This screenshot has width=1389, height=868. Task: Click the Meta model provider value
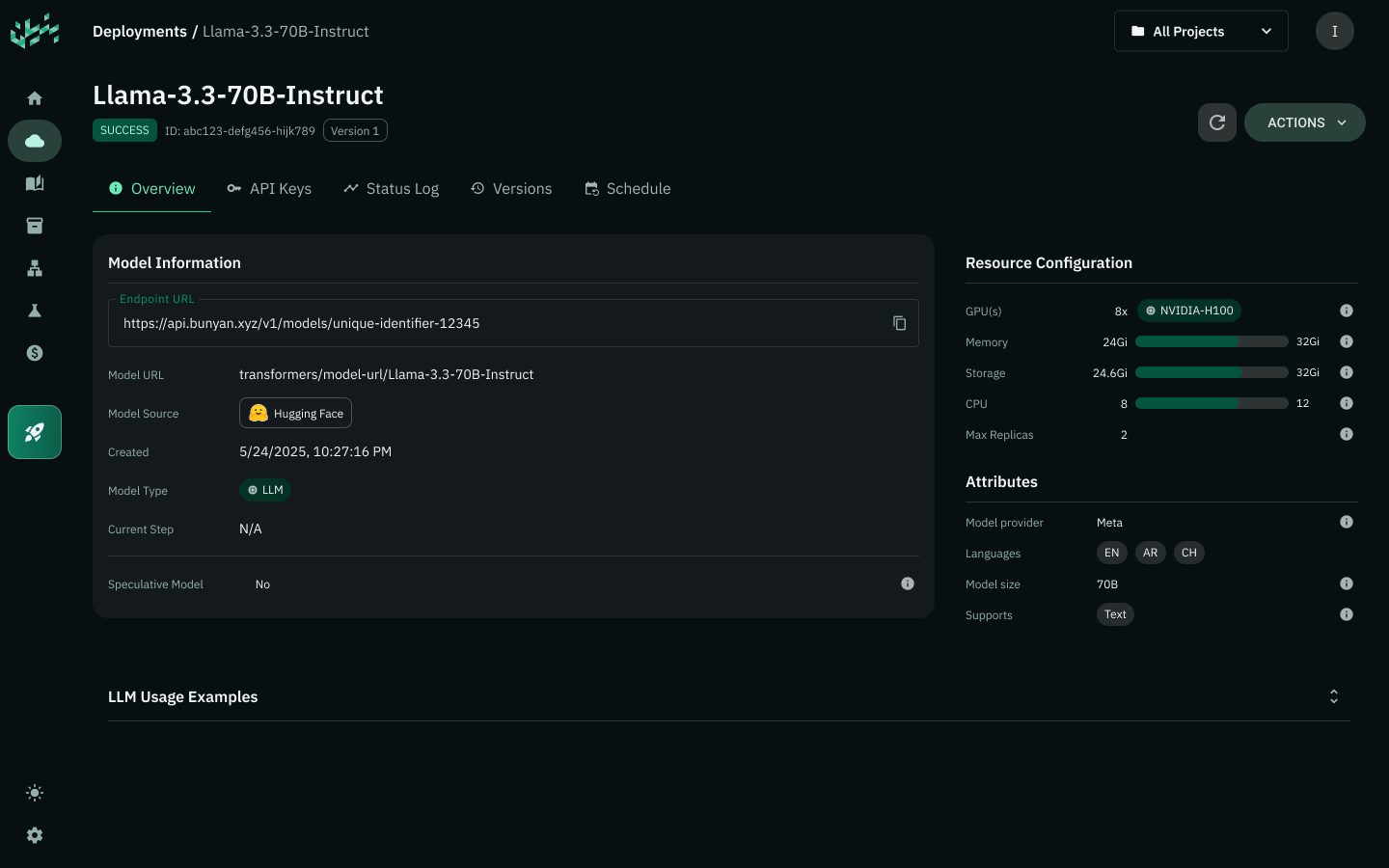[x=1109, y=523]
